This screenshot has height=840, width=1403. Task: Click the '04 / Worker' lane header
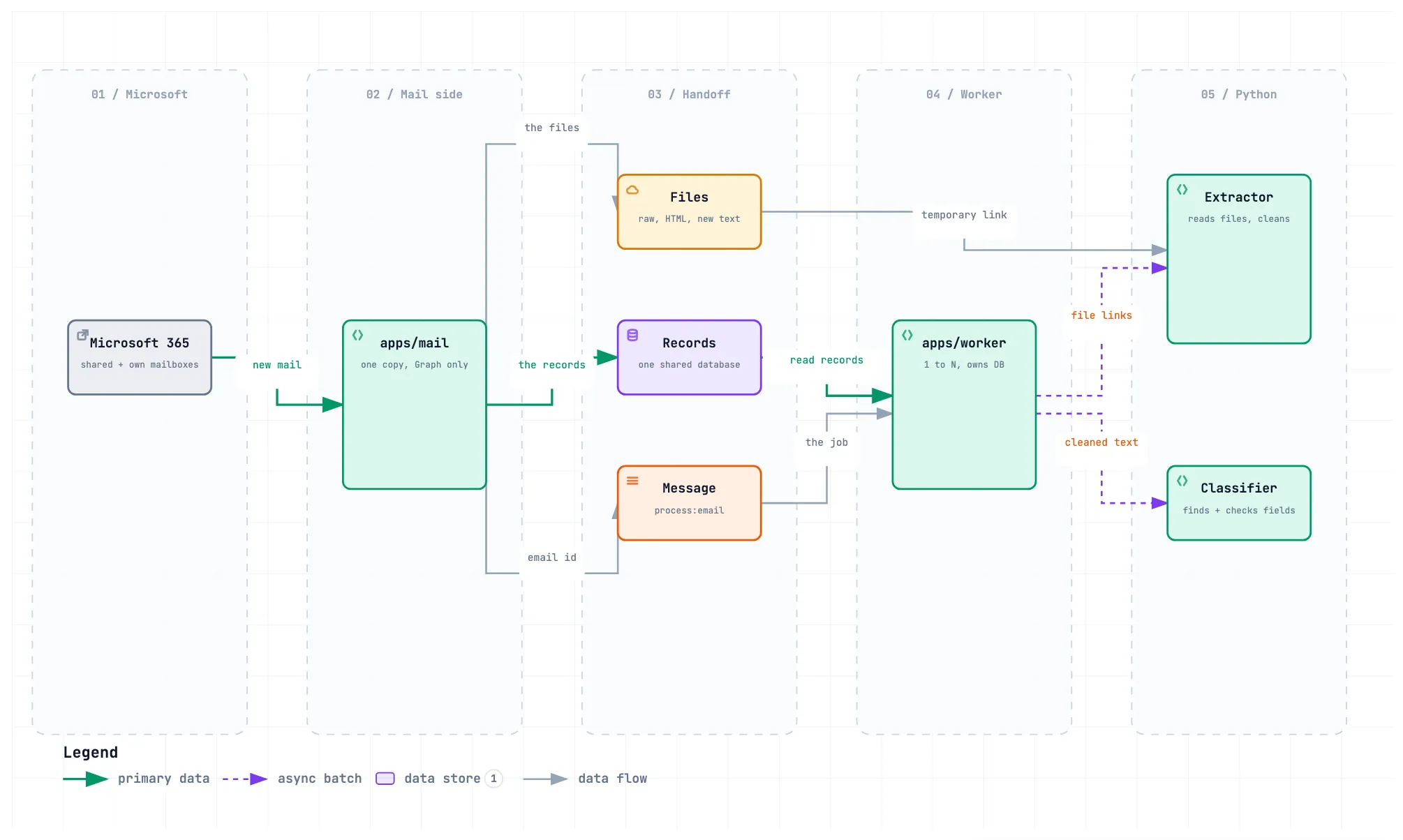[964, 94]
